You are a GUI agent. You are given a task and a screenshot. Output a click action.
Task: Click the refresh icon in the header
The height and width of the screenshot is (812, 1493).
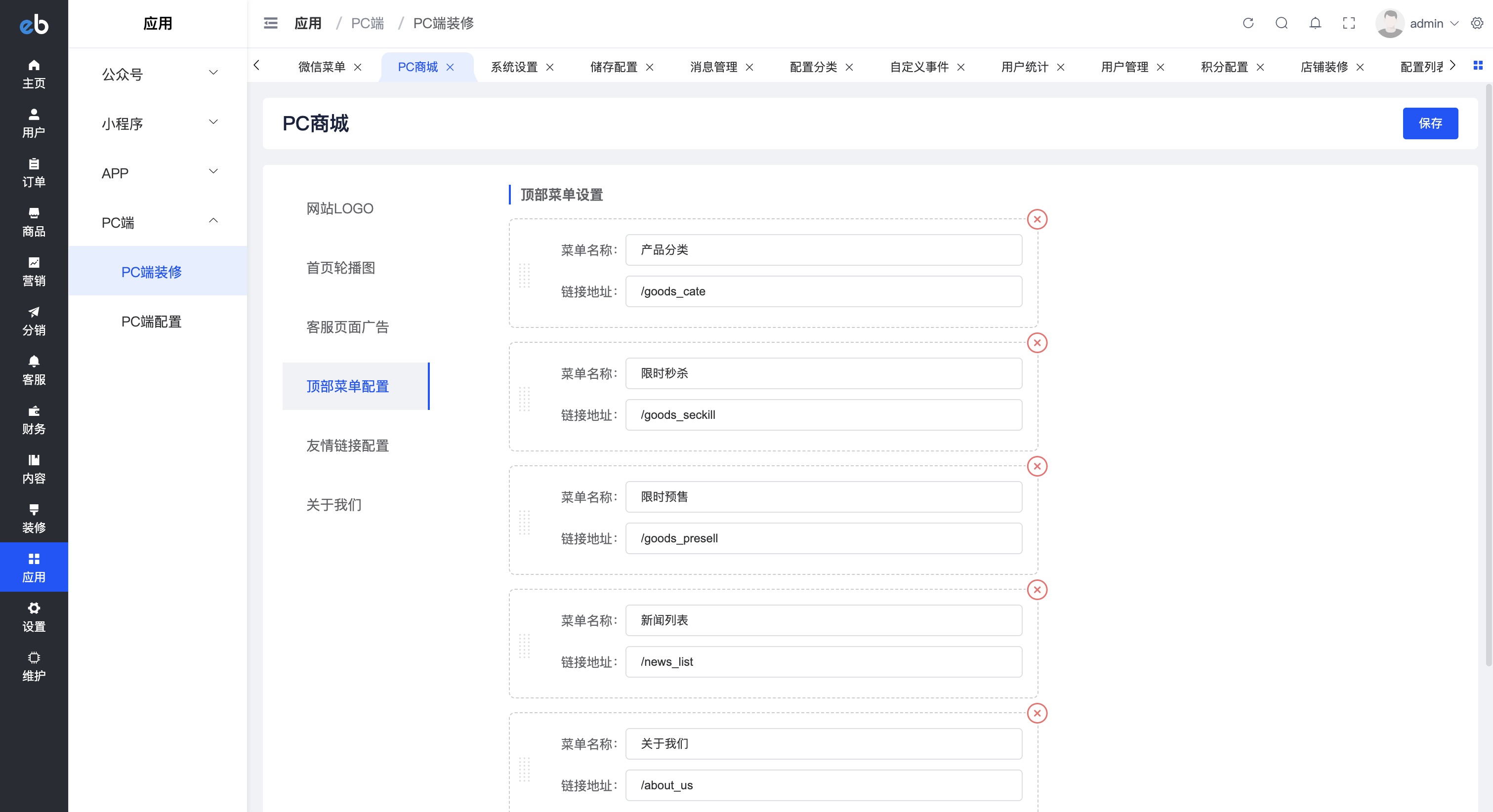1248,23
